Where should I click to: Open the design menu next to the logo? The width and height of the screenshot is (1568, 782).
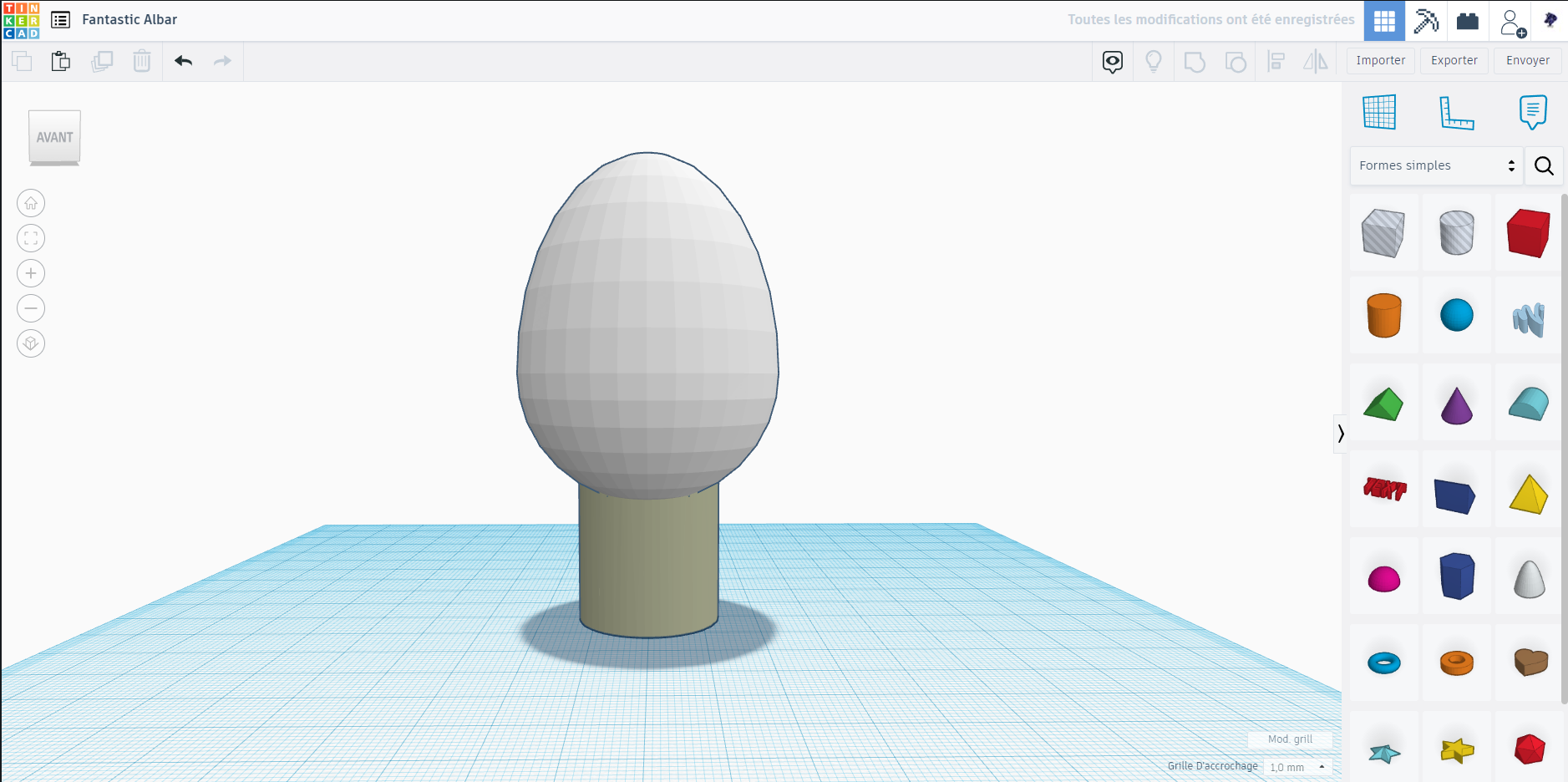click(x=60, y=19)
